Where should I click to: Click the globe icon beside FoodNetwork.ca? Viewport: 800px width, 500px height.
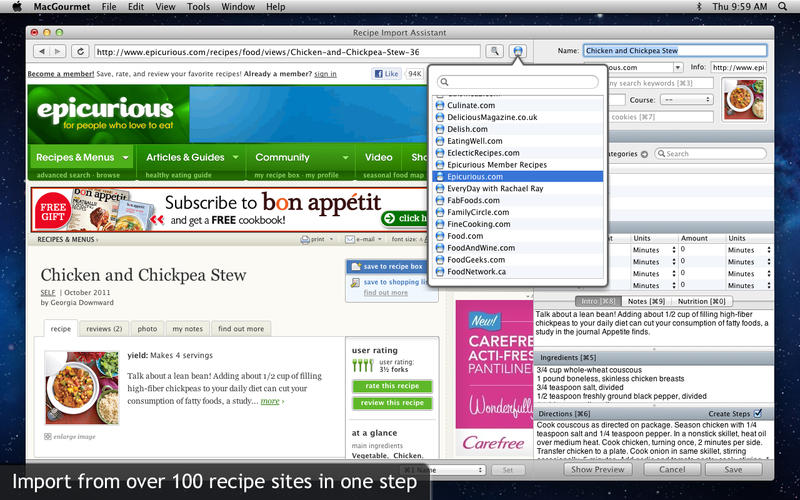440,271
